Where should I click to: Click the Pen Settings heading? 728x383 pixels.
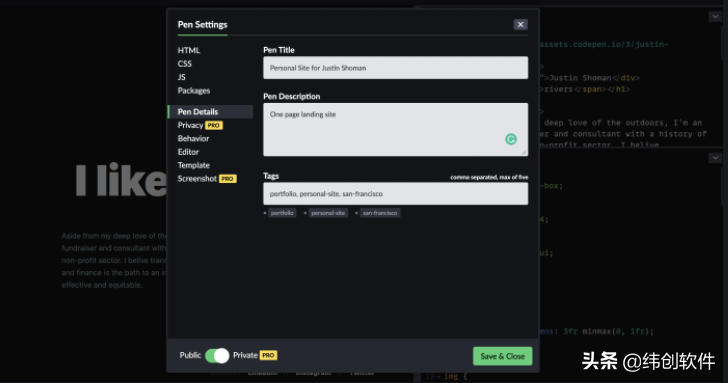pos(202,25)
